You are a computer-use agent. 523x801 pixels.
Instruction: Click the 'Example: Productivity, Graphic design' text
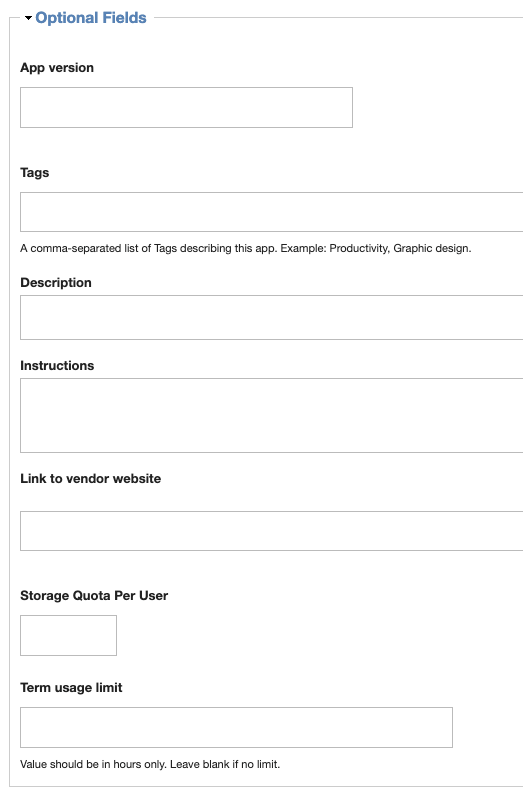pos(375,248)
